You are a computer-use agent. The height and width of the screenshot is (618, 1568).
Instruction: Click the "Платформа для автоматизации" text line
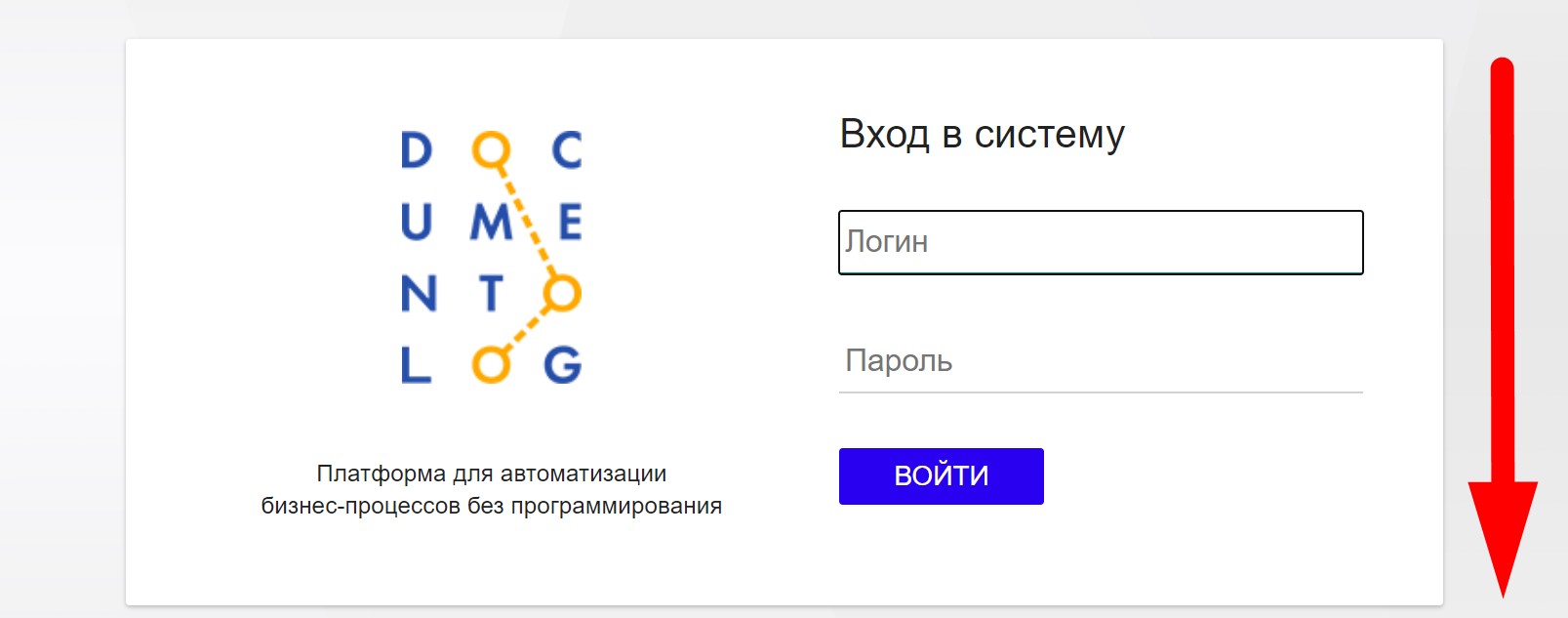pos(491,474)
